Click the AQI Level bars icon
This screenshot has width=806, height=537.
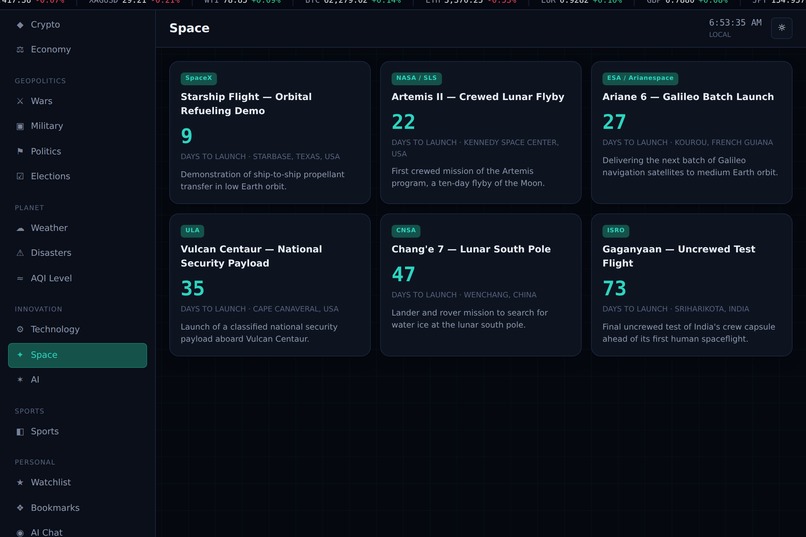click(x=20, y=279)
